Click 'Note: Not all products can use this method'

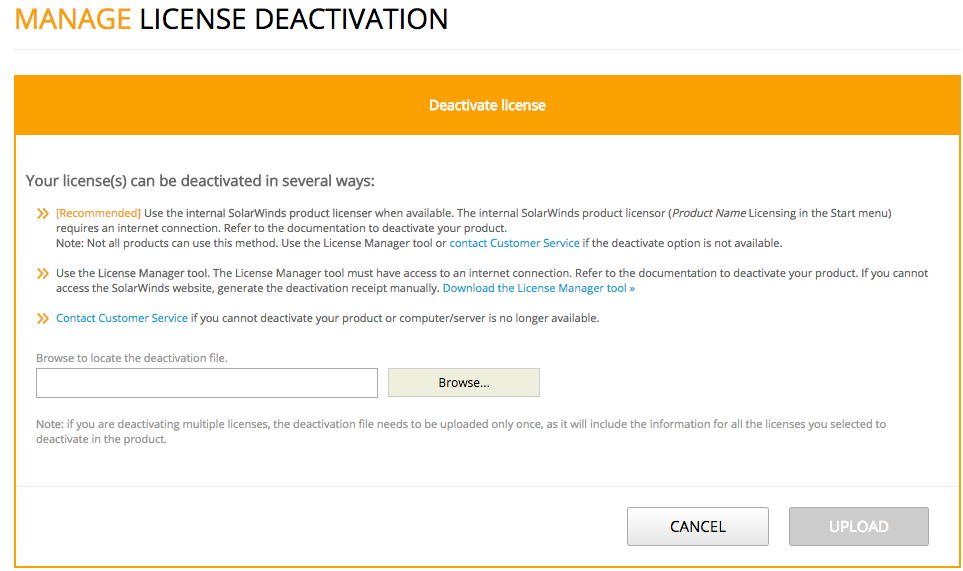167,243
